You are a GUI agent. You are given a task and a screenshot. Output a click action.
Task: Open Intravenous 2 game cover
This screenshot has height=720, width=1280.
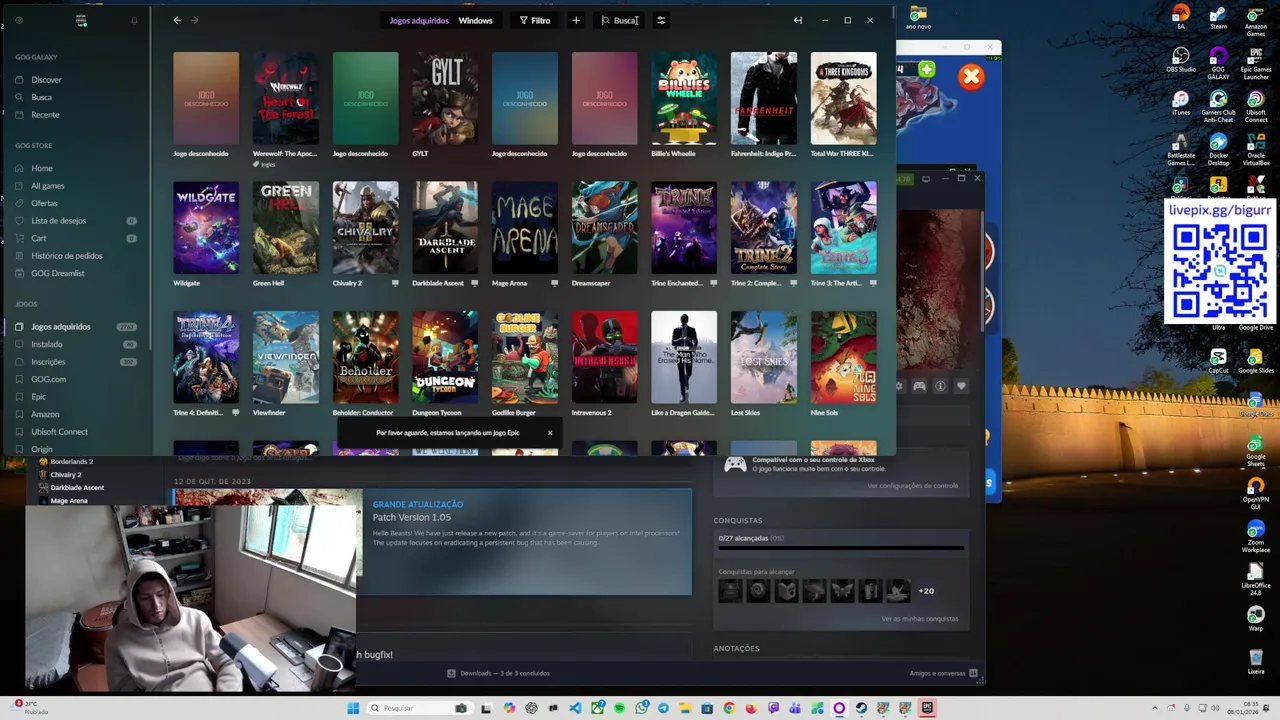click(605, 358)
